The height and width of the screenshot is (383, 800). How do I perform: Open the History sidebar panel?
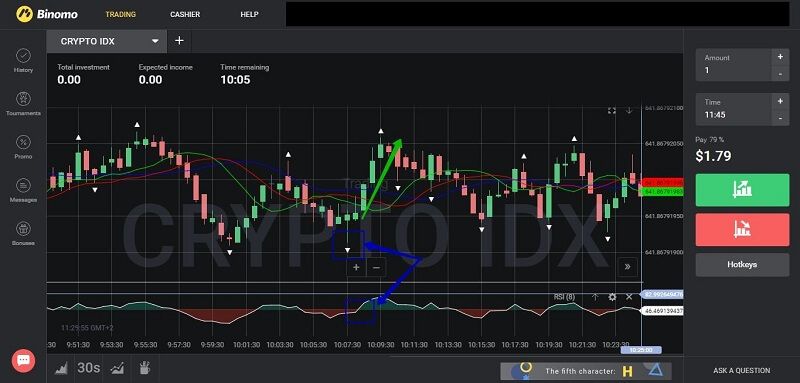coord(23,60)
